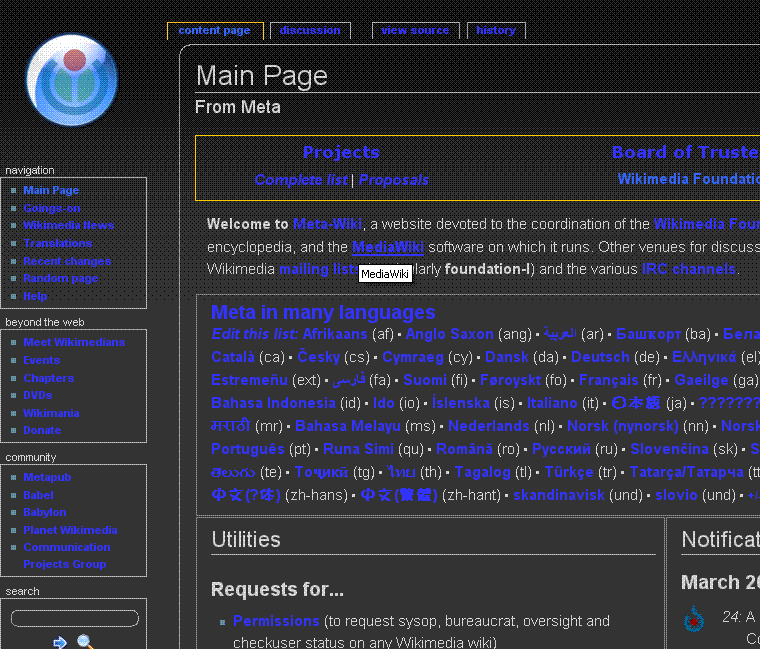The height and width of the screenshot is (649, 760).
Task: Open Help link in sidebar
Action: (x=35, y=296)
